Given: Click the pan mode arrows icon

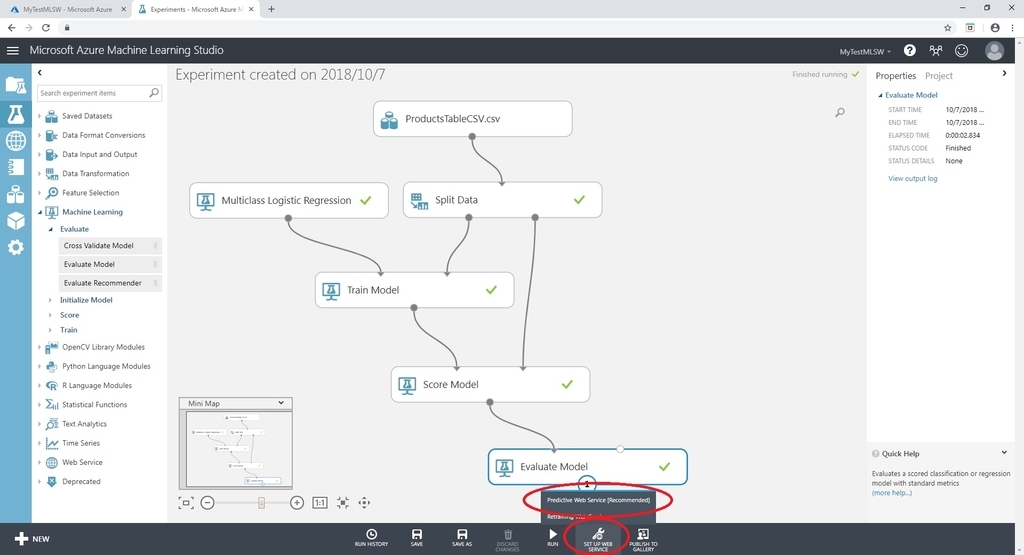Looking at the screenshot, I should tap(364, 503).
